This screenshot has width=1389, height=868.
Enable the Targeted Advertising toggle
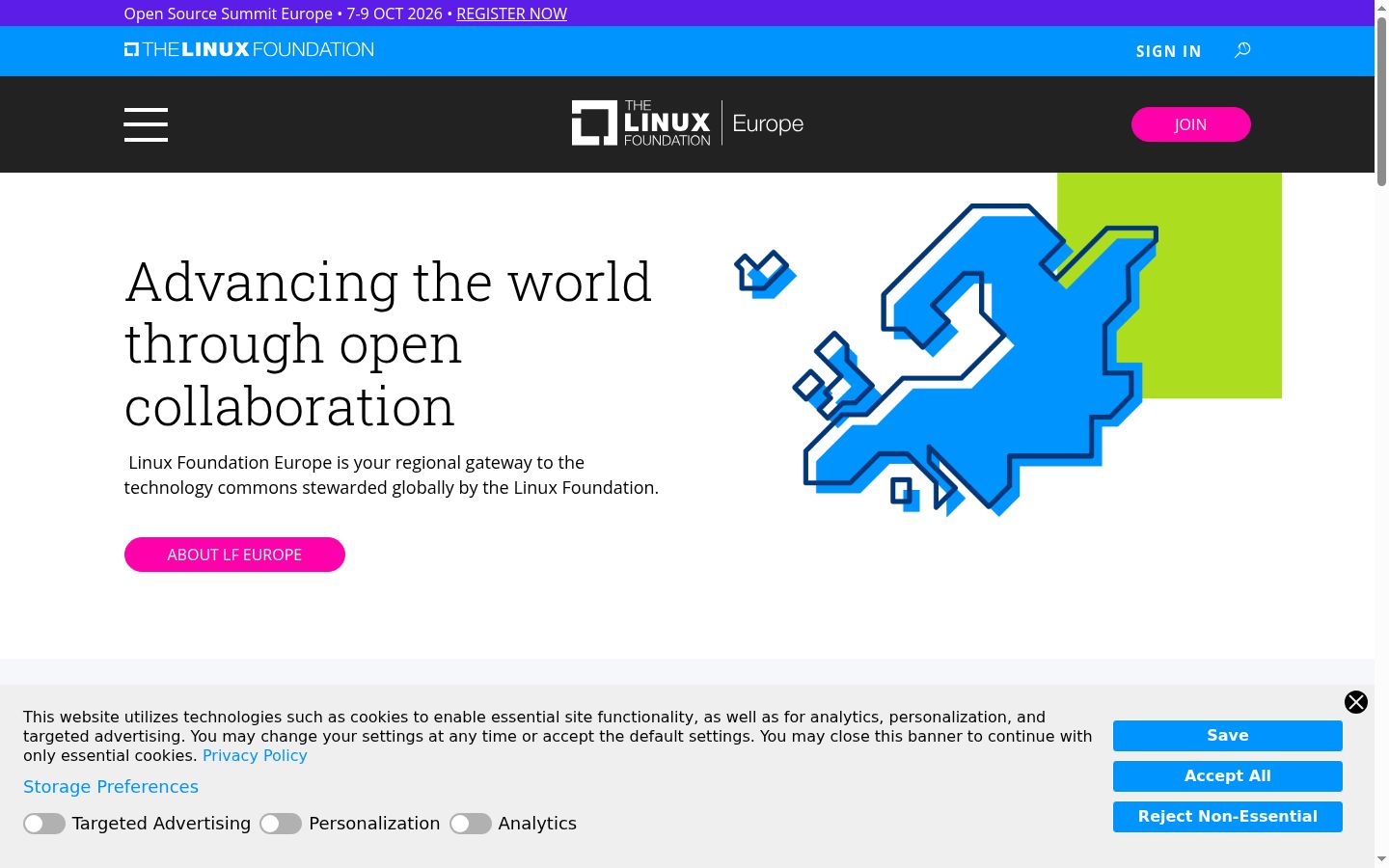44,824
